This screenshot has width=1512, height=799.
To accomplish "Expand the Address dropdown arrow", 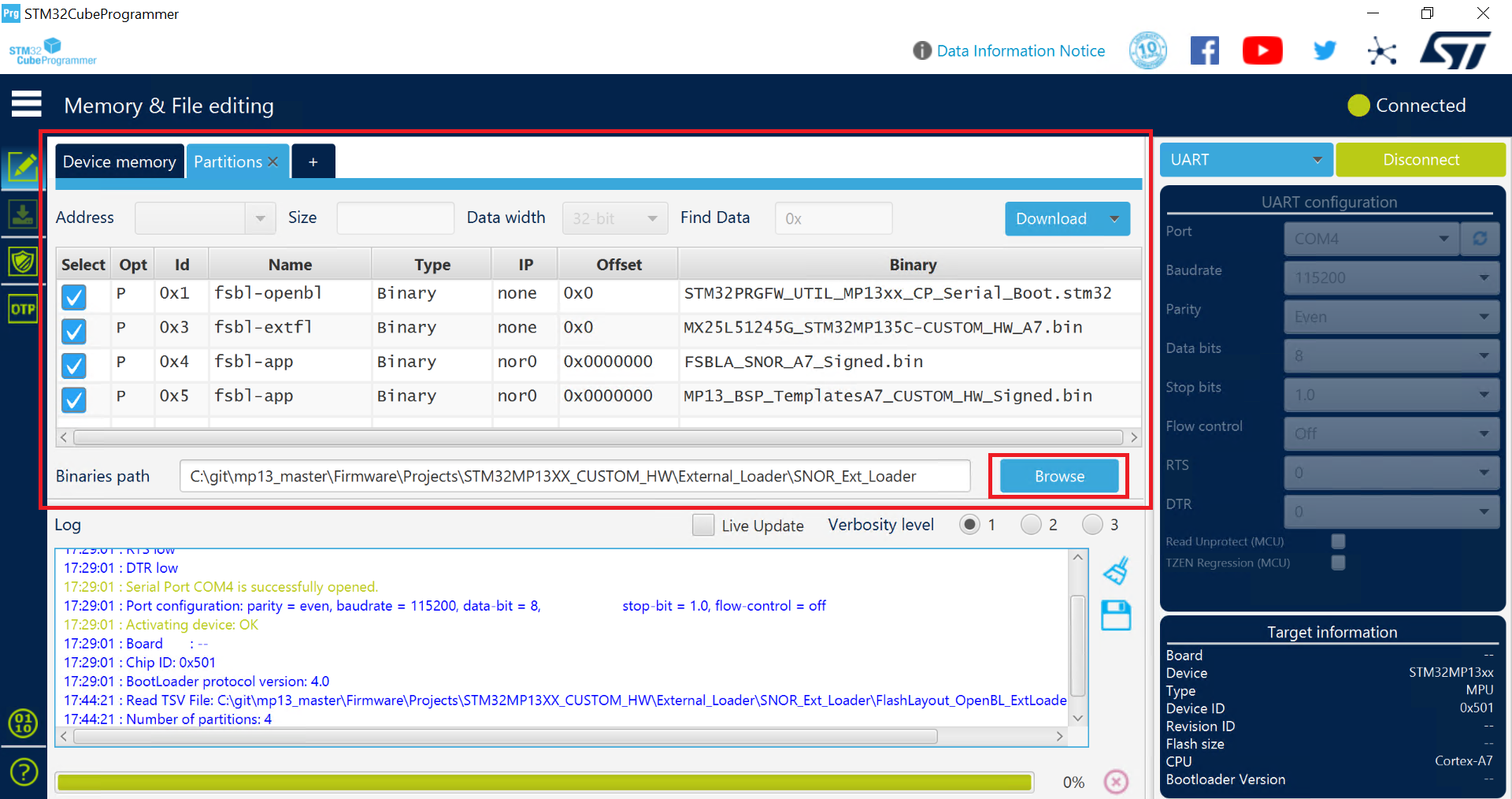I will [260, 218].
